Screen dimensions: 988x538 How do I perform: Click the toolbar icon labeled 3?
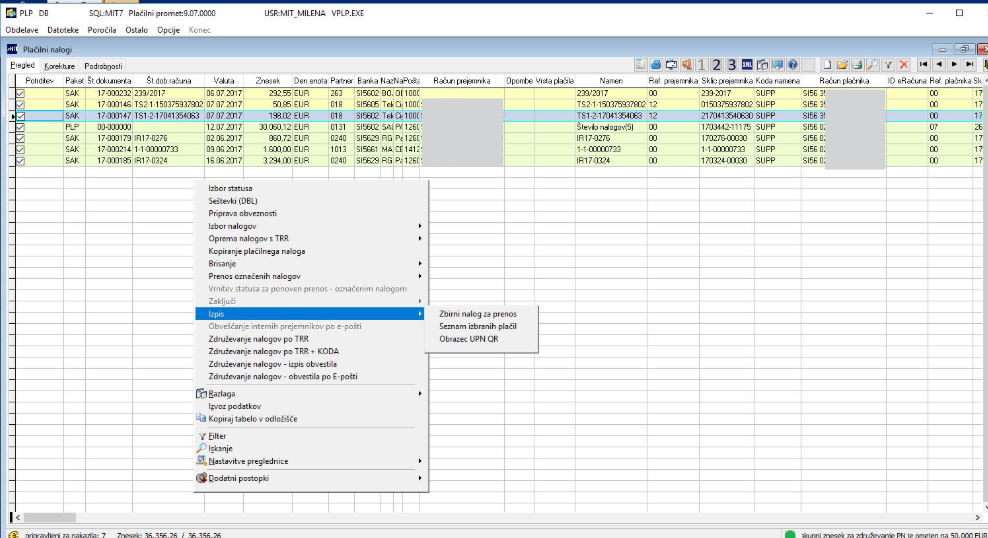pyautogui.click(x=732, y=64)
